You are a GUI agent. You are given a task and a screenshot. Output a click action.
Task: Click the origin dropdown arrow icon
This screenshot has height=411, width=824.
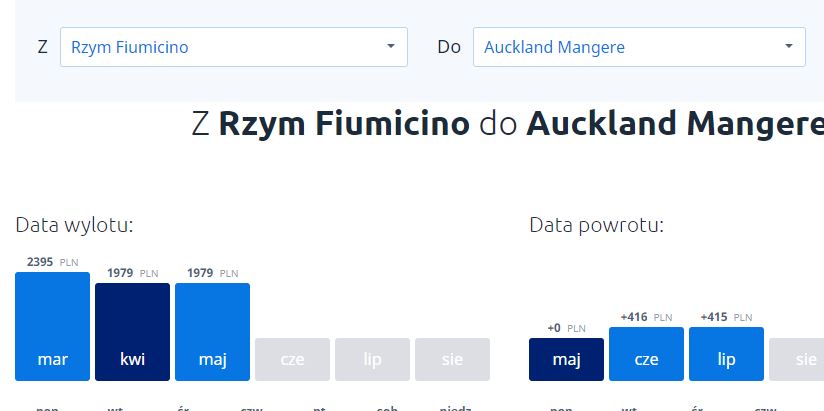click(x=390, y=46)
